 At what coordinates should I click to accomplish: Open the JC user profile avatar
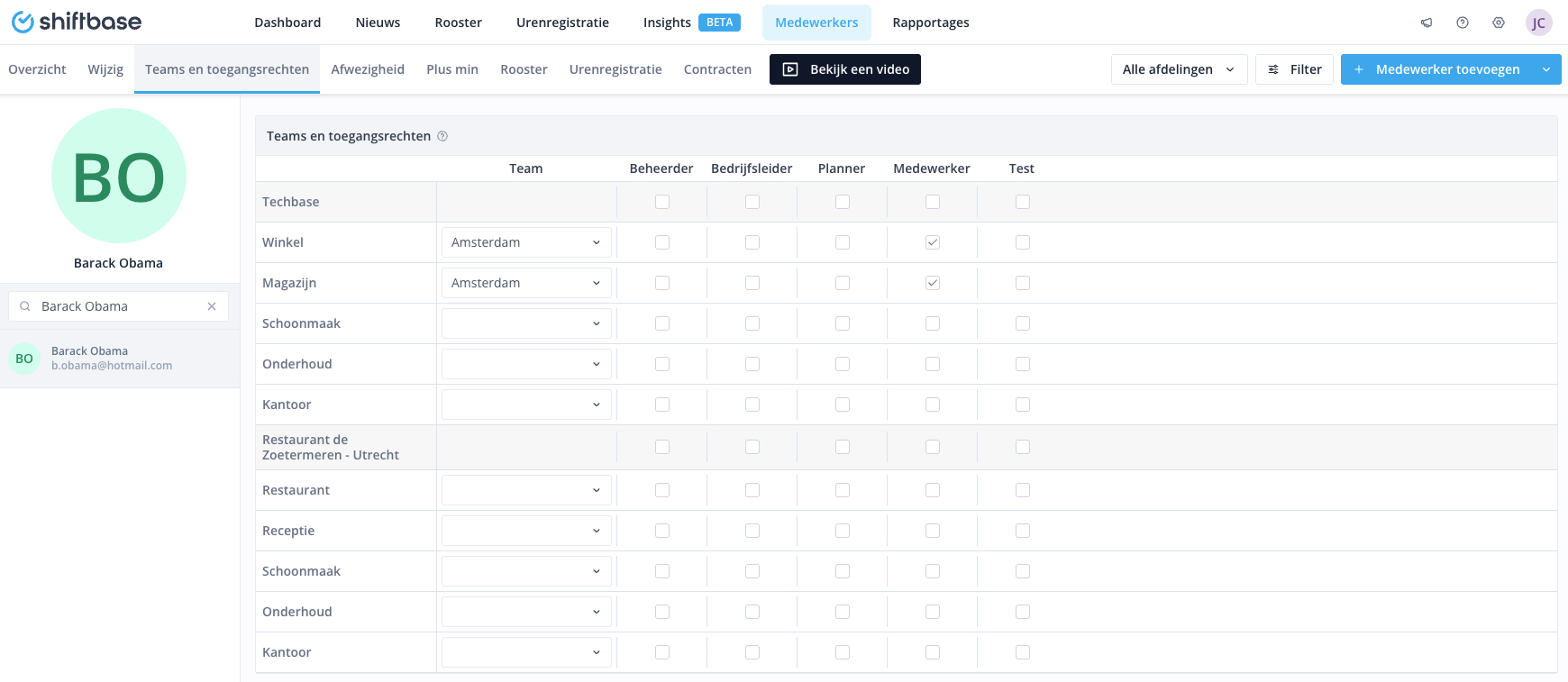click(x=1538, y=23)
